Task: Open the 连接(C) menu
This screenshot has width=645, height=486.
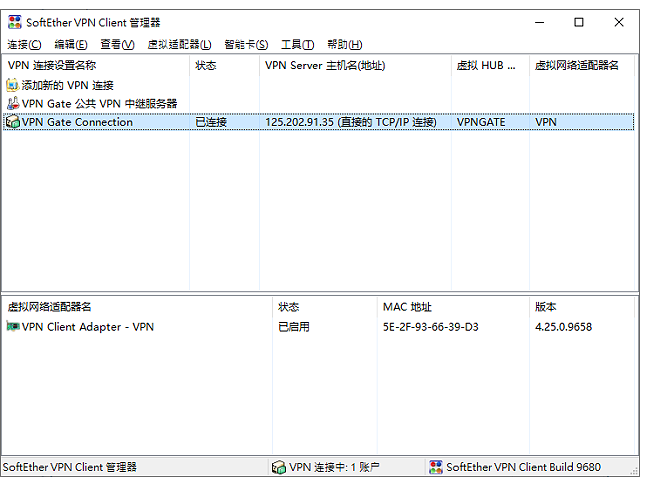Action: tap(24, 44)
